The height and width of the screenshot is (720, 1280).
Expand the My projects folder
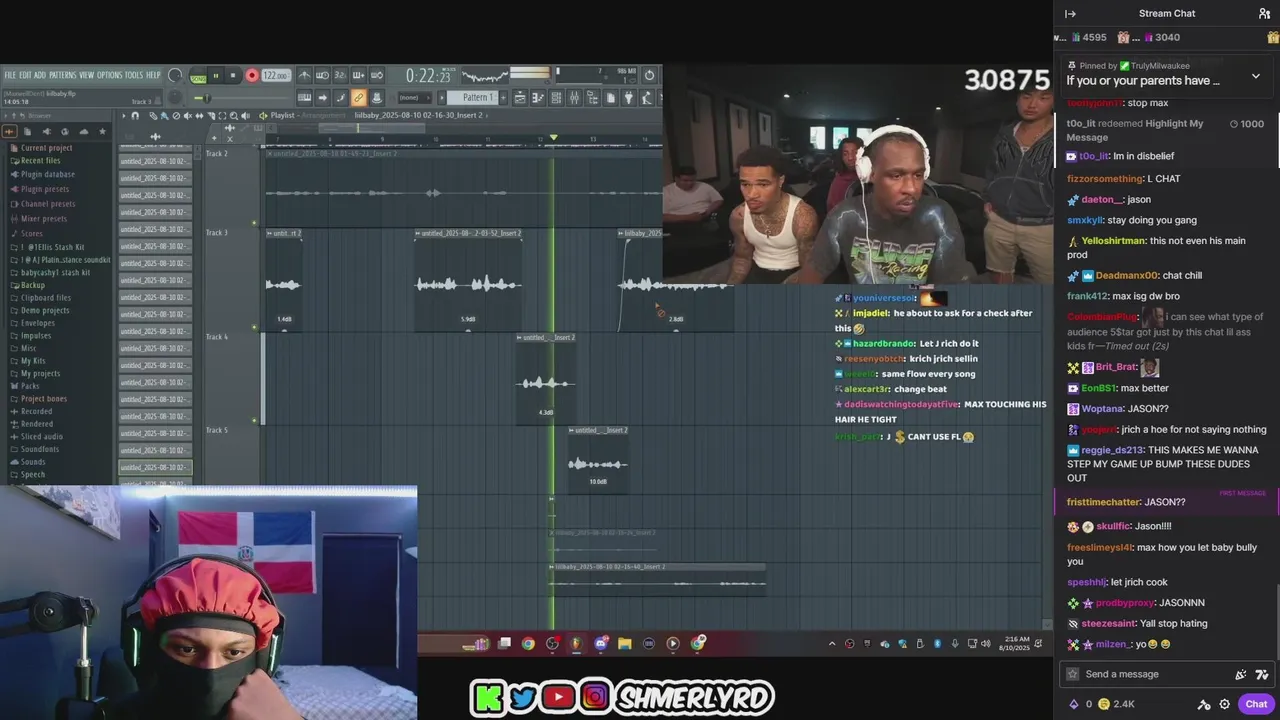point(40,373)
